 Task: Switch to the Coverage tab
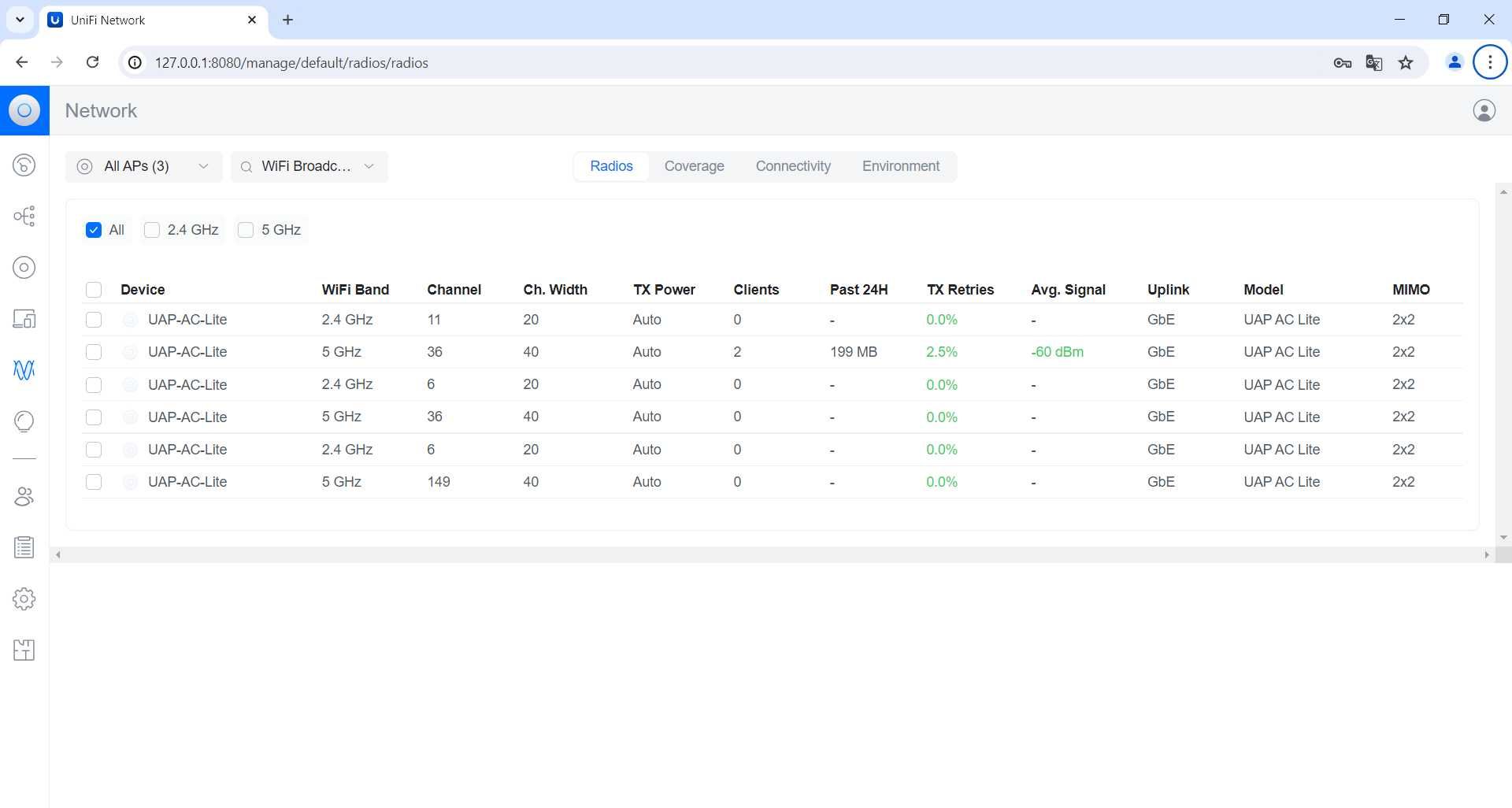tap(694, 166)
